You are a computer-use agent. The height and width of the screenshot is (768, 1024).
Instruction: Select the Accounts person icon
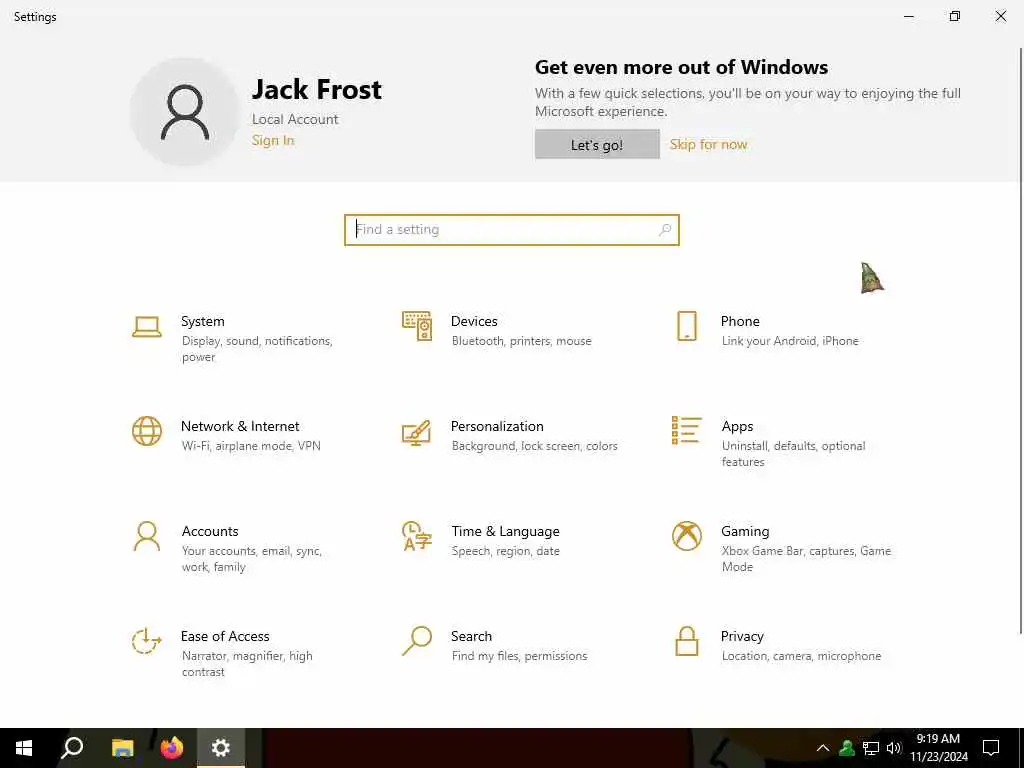coord(146,536)
